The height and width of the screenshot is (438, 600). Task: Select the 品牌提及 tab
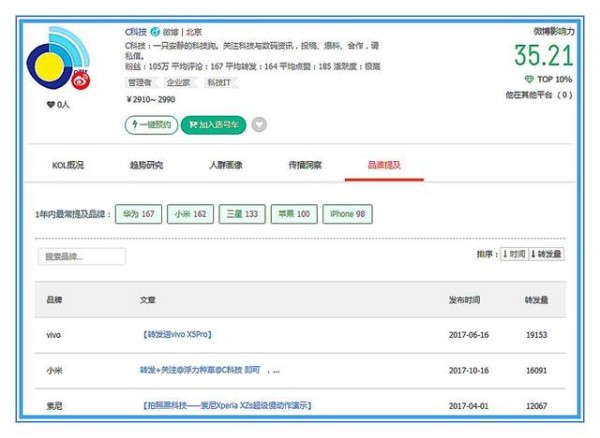pyautogui.click(x=384, y=165)
